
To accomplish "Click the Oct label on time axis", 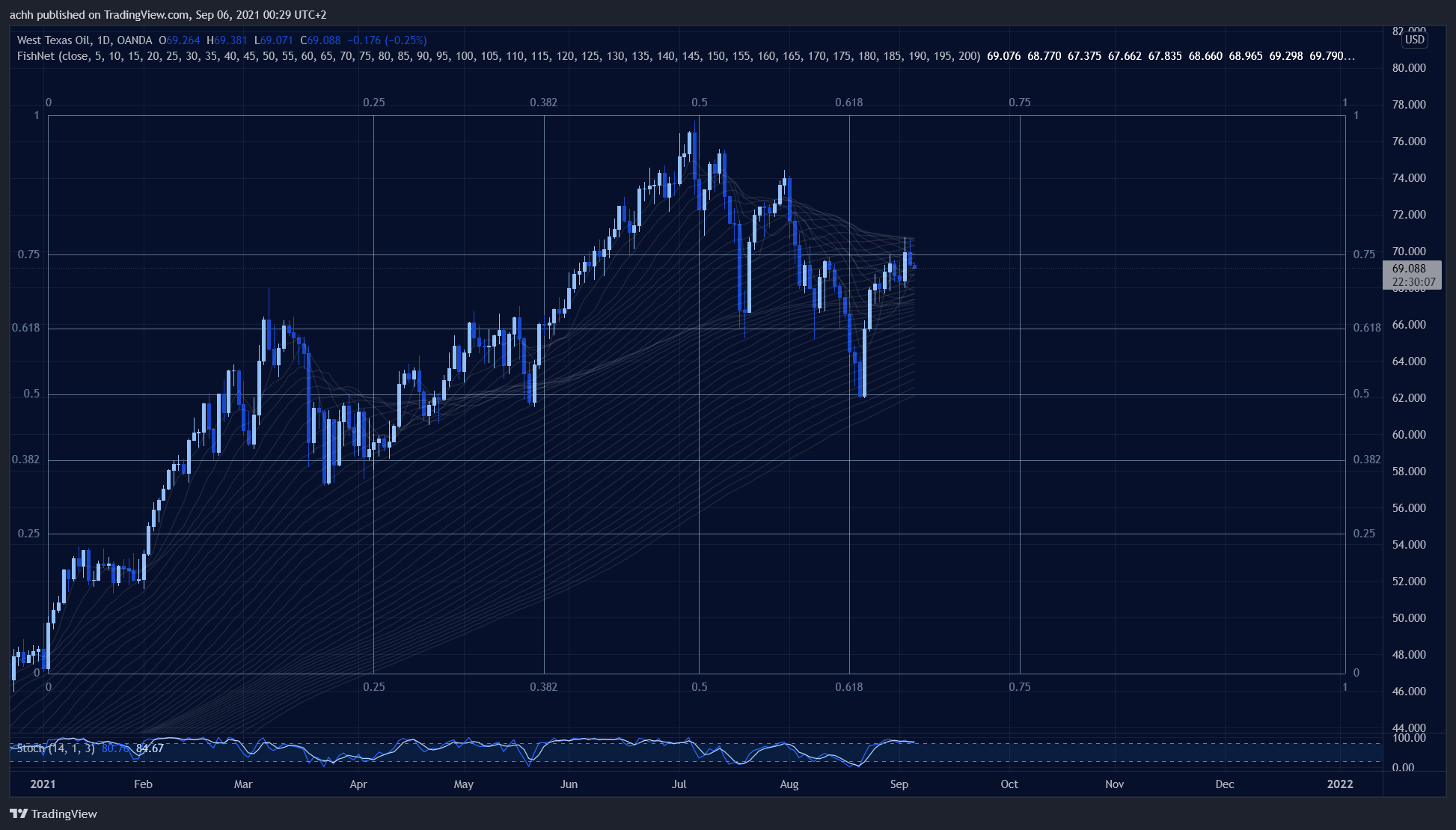I will (1009, 784).
